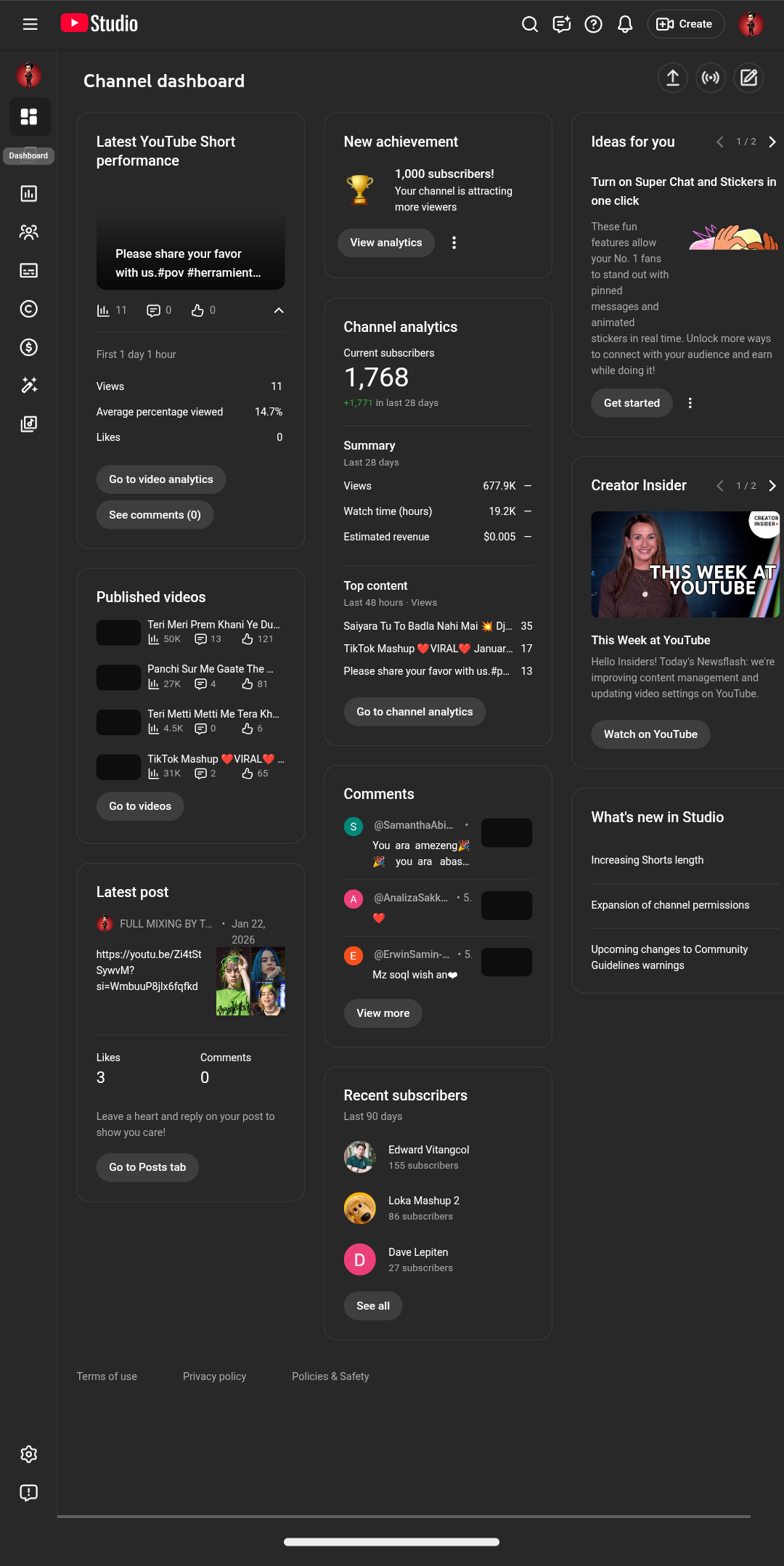Image resolution: width=784 pixels, height=1566 pixels.
Task: Open the Privacy policy footer link
Action: 214,1376
